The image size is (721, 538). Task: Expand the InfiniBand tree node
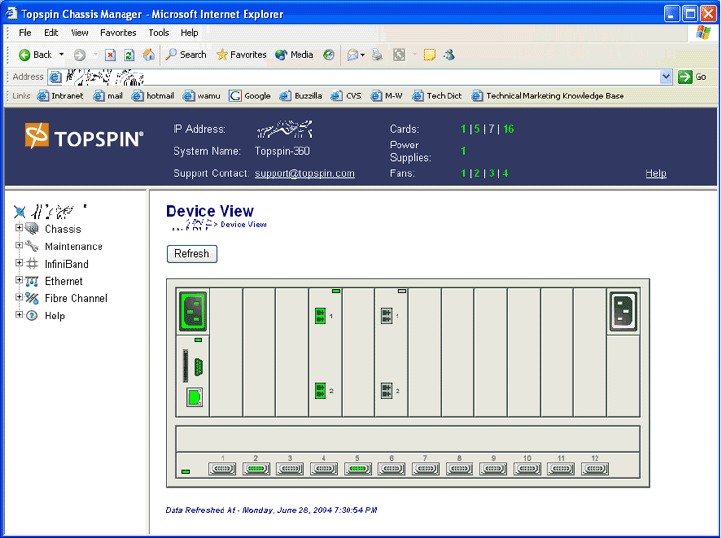click(x=19, y=264)
